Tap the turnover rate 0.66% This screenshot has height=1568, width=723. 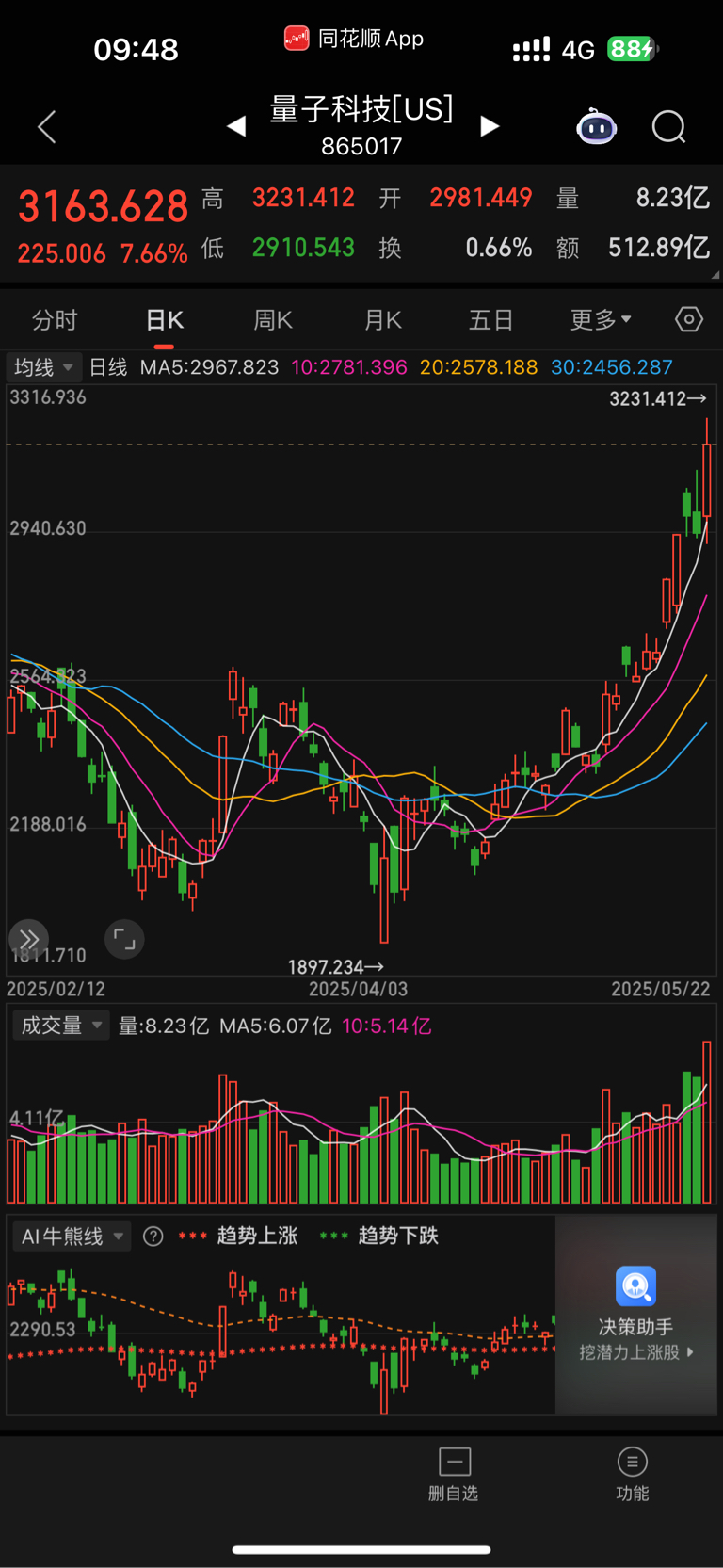click(499, 248)
